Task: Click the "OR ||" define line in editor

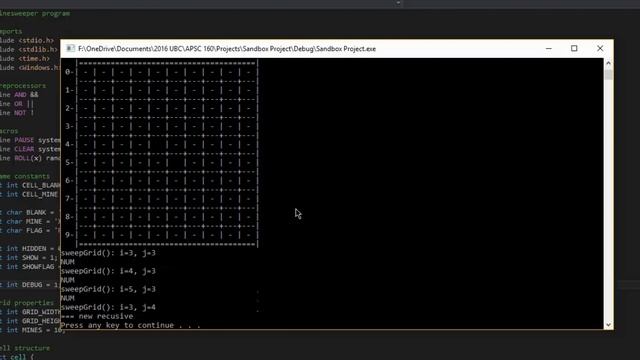Action: [17, 104]
